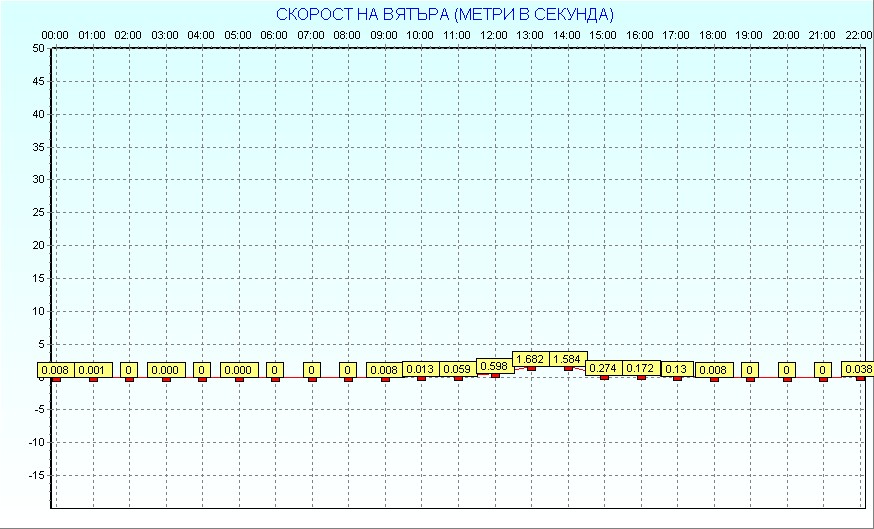Viewport: 874px width, 529px height.
Task: Select the 0.038 label at right edge
Action: [x=857, y=370]
